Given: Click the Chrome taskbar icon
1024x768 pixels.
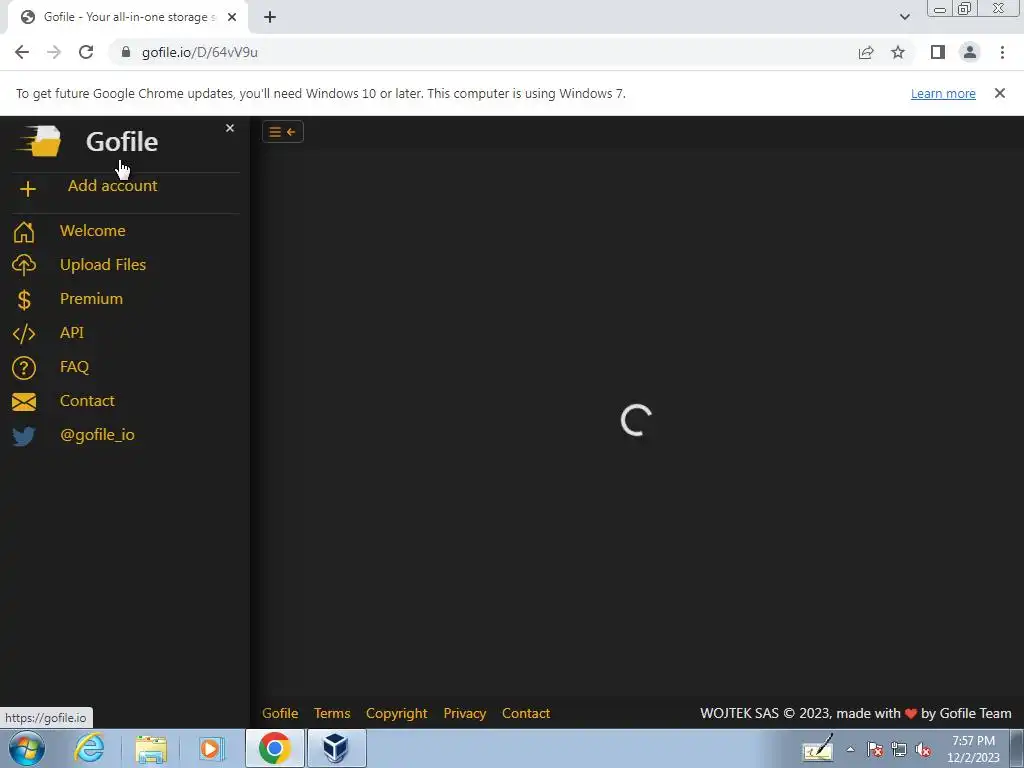Looking at the screenshot, I should click(275, 748).
